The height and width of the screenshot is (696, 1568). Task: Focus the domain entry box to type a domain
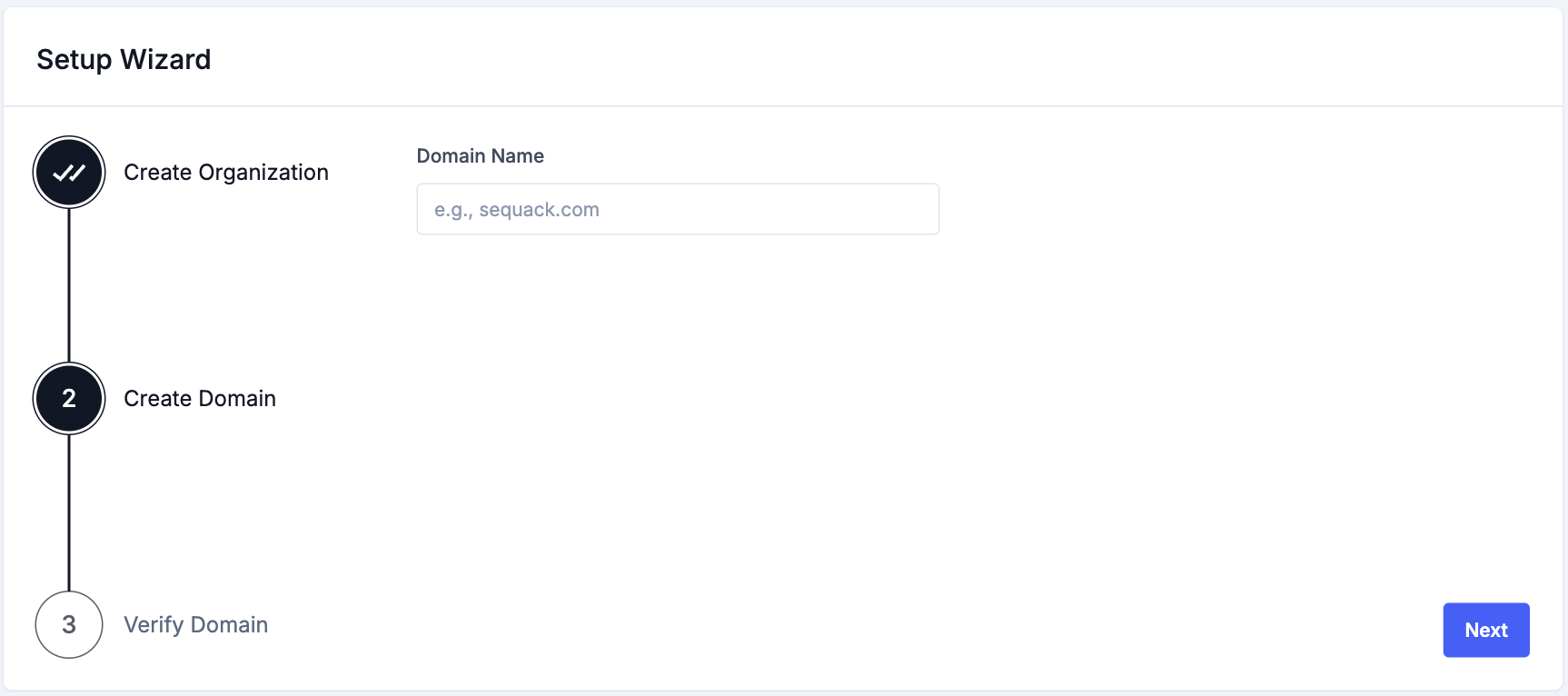pyautogui.click(x=677, y=209)
